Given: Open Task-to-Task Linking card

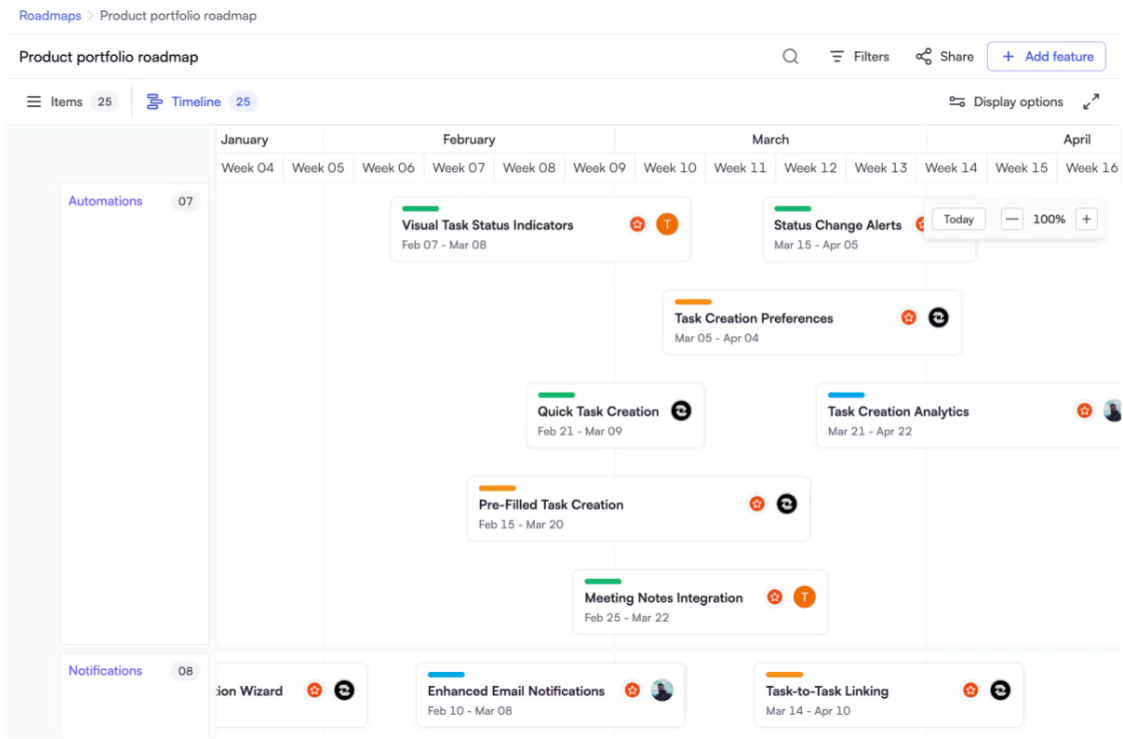Looking at the screenshot, I should coord(888,695).
